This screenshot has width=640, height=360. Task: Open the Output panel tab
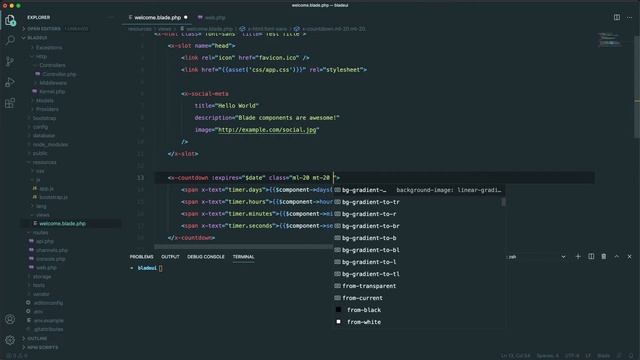pos(170,257)
